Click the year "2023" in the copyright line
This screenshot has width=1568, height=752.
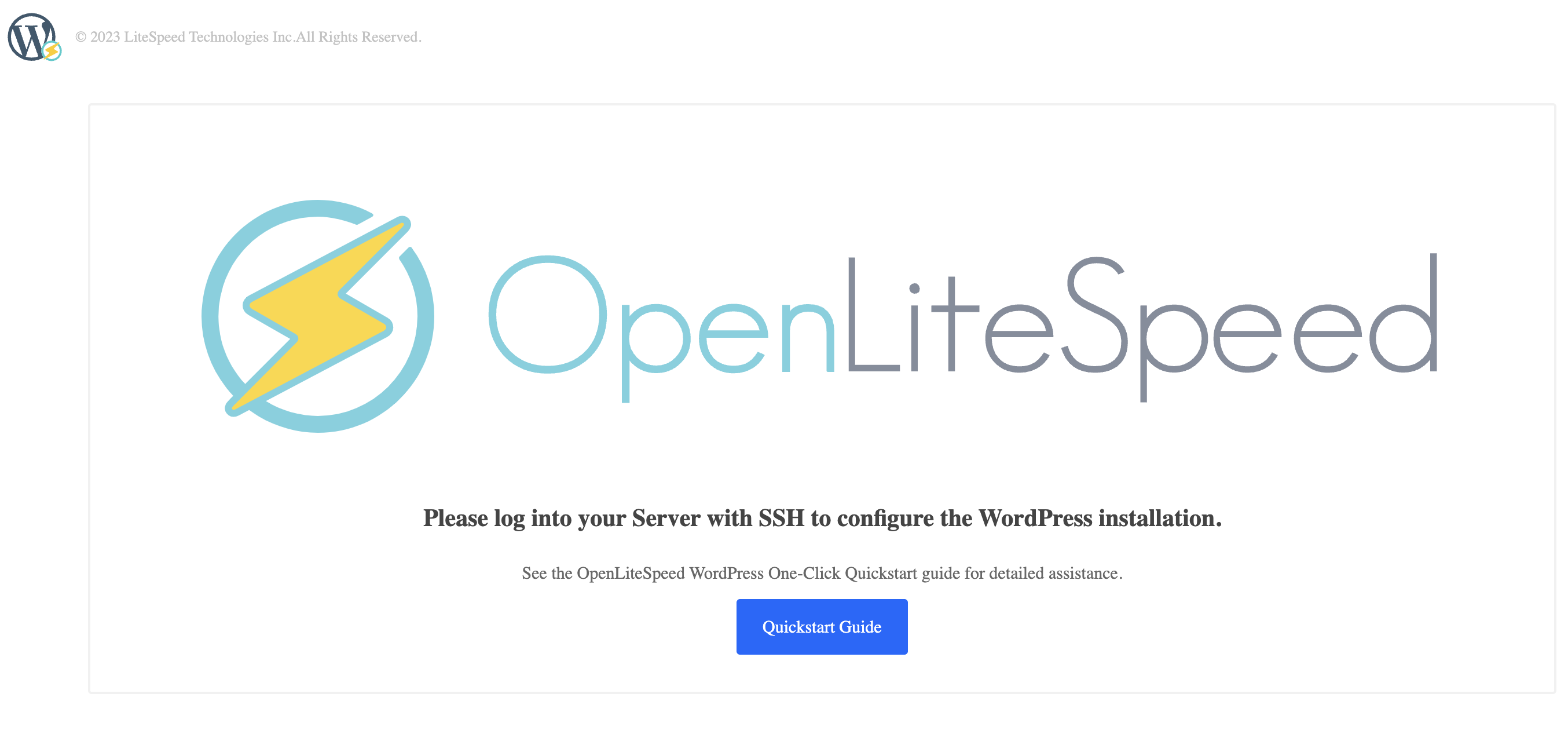tap(105, 37)
